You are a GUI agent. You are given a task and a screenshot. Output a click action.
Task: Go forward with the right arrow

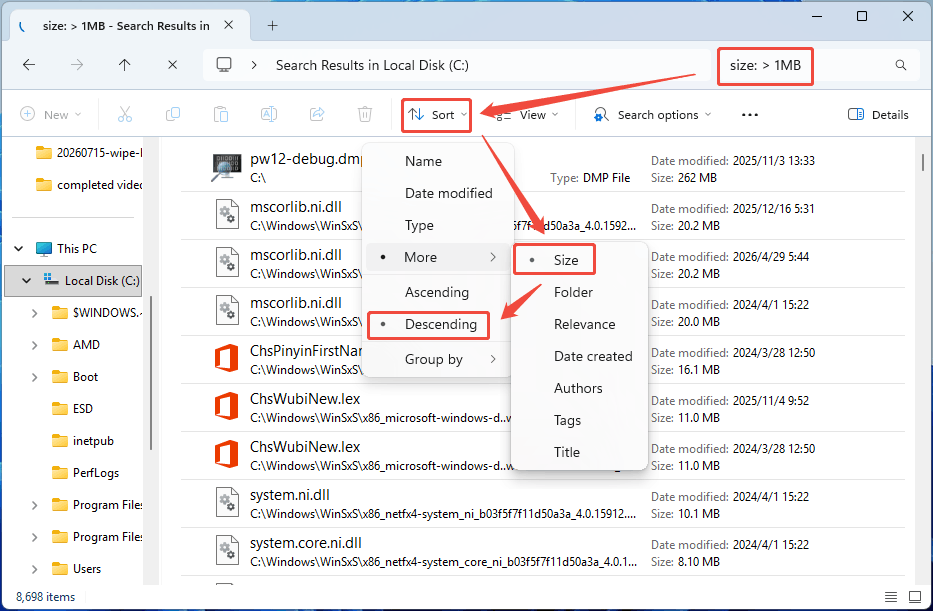pos(77,65)
